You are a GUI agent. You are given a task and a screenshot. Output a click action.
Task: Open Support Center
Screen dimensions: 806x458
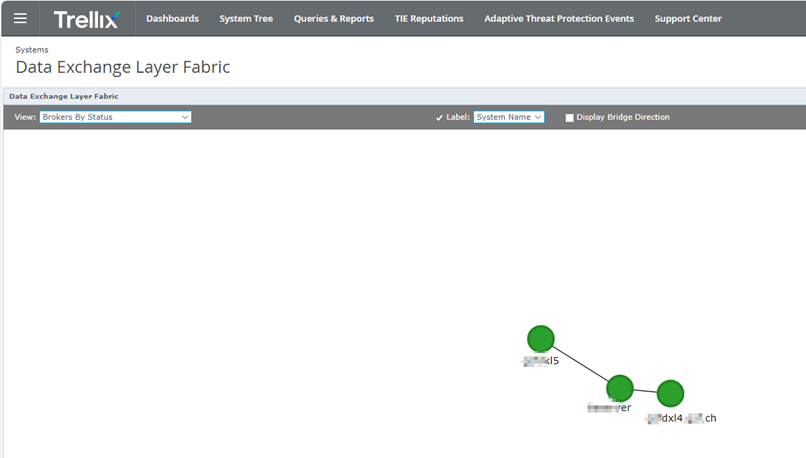[x=688, y=19]
